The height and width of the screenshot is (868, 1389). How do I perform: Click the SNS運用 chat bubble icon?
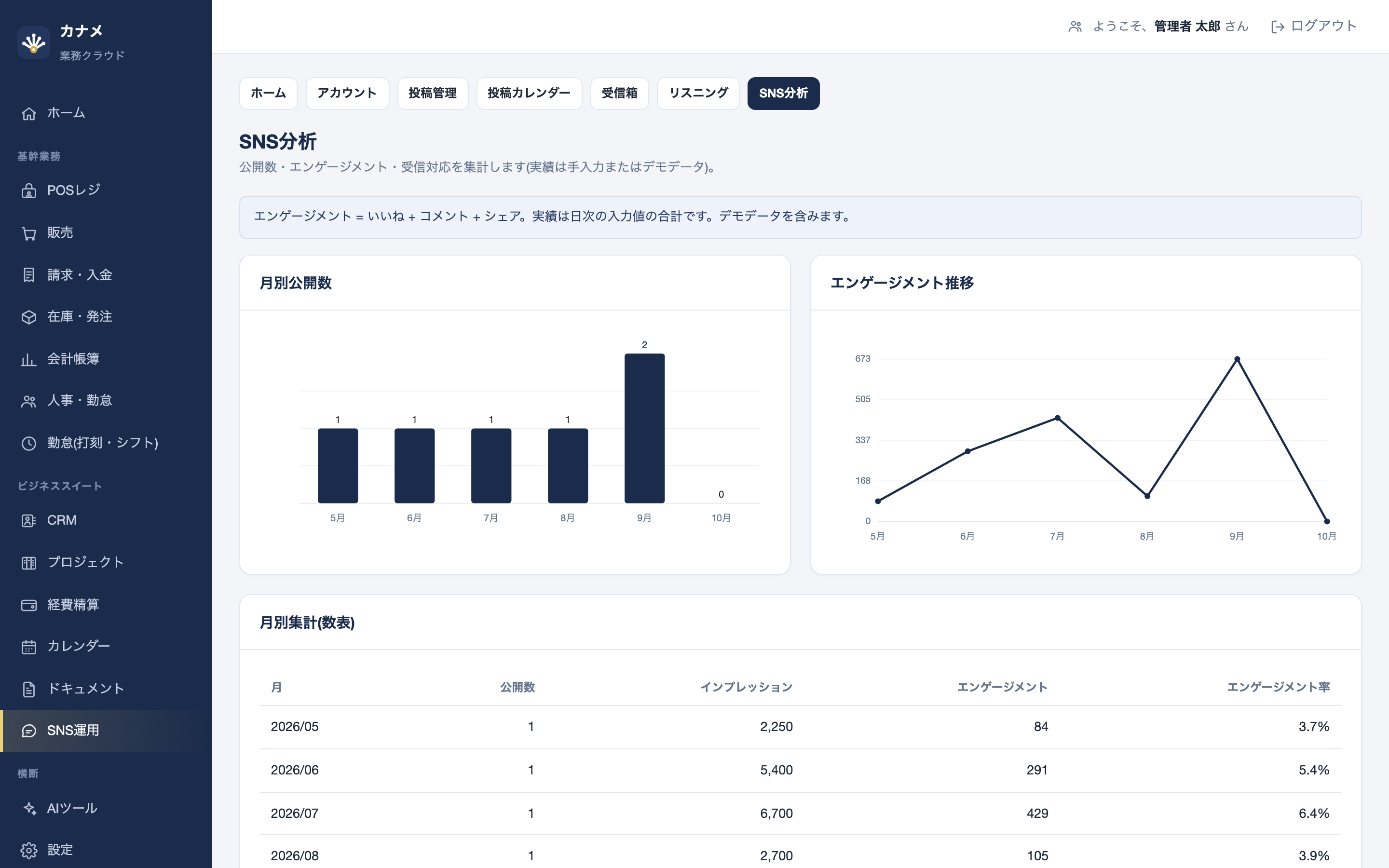tap(29, 731)
